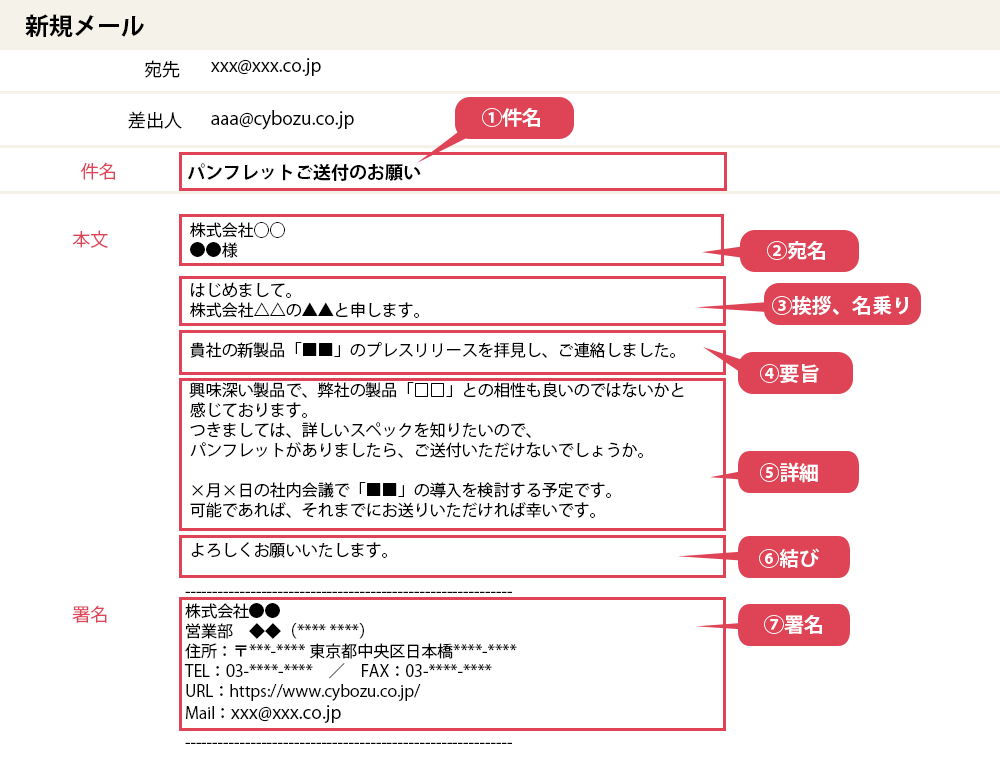The width and height of the screenshot is (1000, 769).
Task: Click the 新規メール header title
Action: point(83,22)
